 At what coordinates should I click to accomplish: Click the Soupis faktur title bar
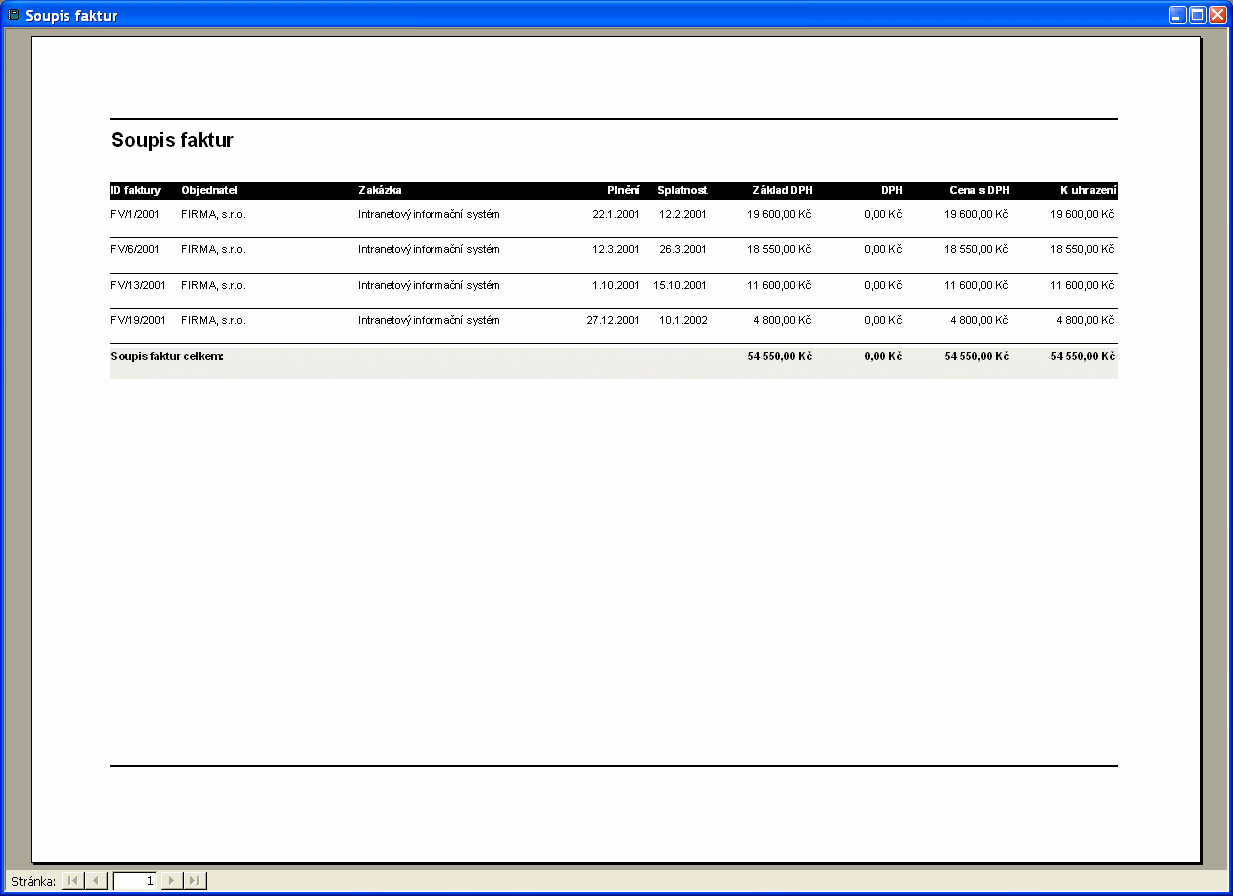(600, 15)
